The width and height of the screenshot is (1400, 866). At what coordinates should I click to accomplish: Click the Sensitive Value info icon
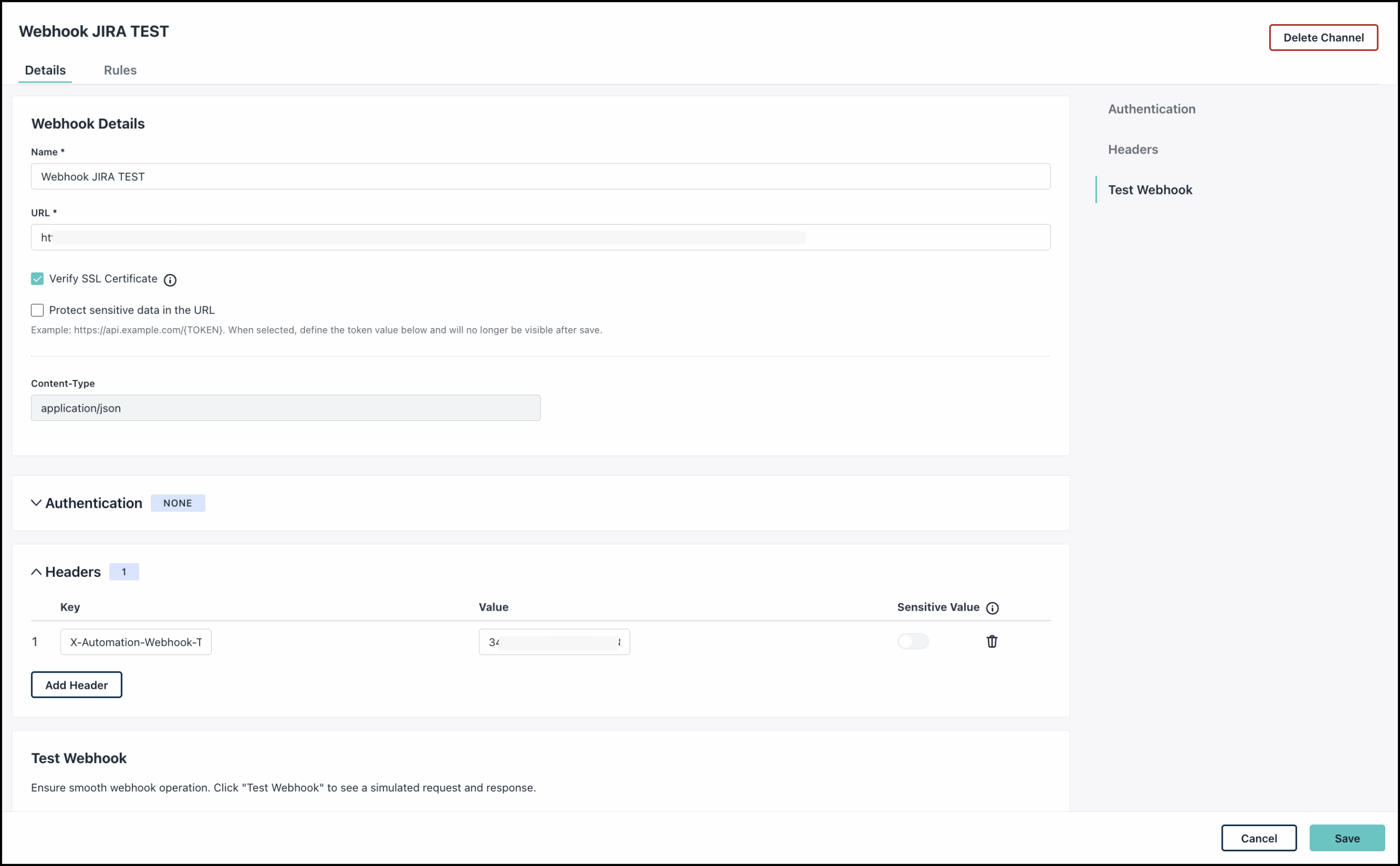coord(993,608)
